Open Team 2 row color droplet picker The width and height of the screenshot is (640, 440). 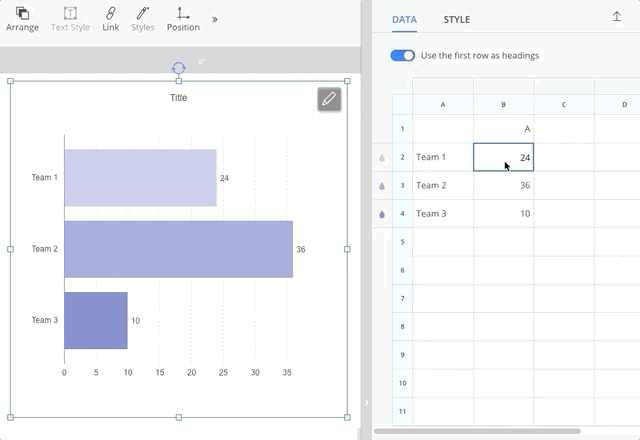382,186
